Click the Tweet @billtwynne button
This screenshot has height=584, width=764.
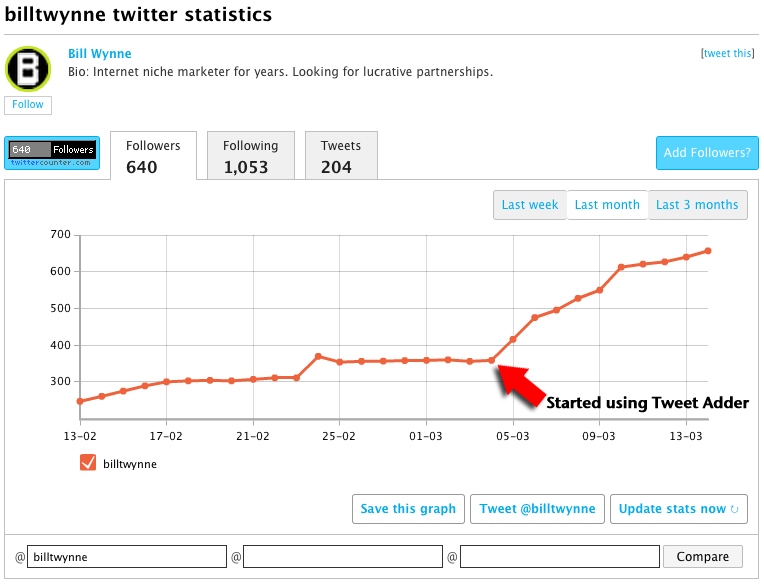pyautogui.click(x=537, y=509)
